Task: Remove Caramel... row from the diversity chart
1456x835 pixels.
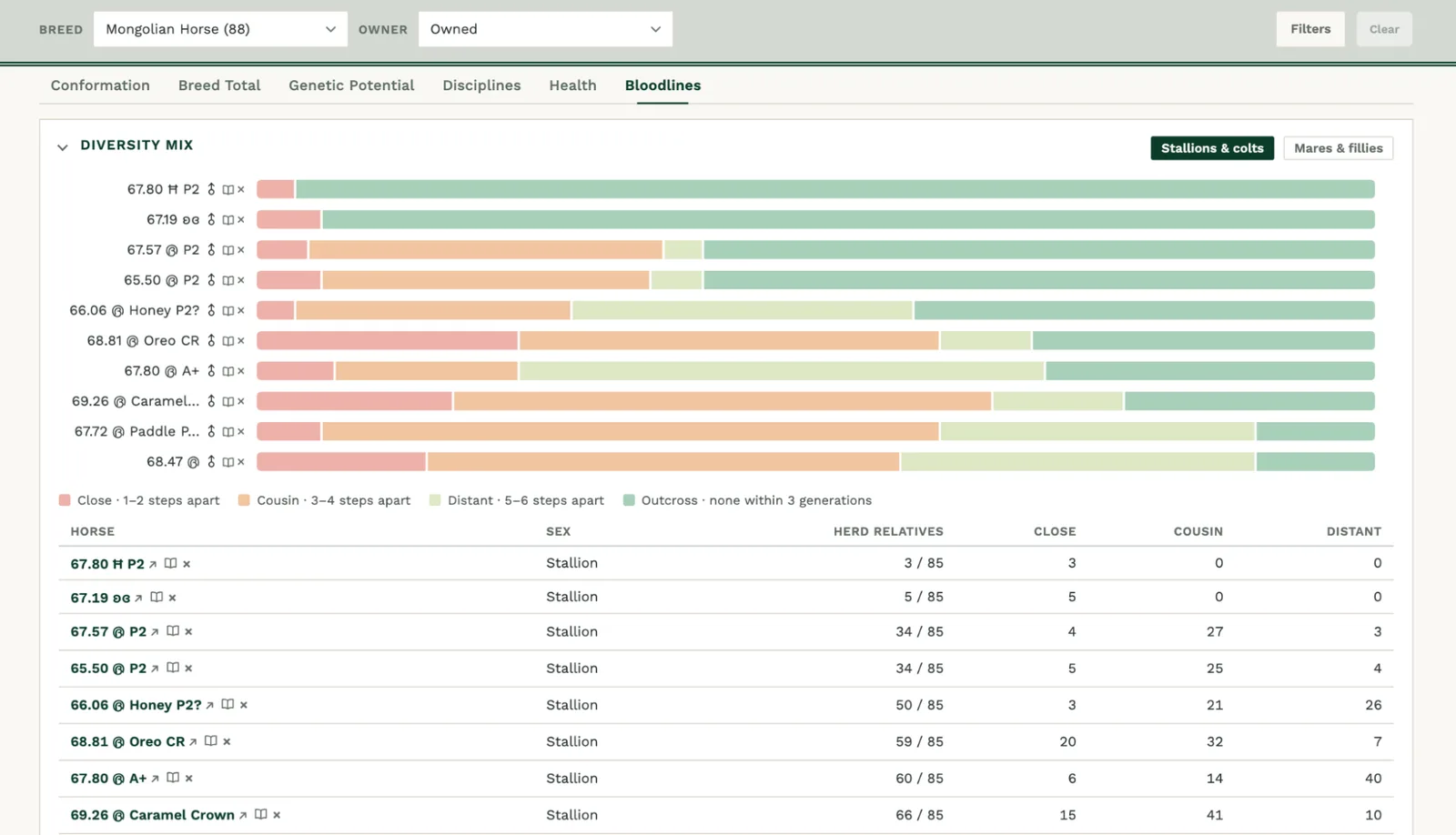Action: (x=241, y=401)
